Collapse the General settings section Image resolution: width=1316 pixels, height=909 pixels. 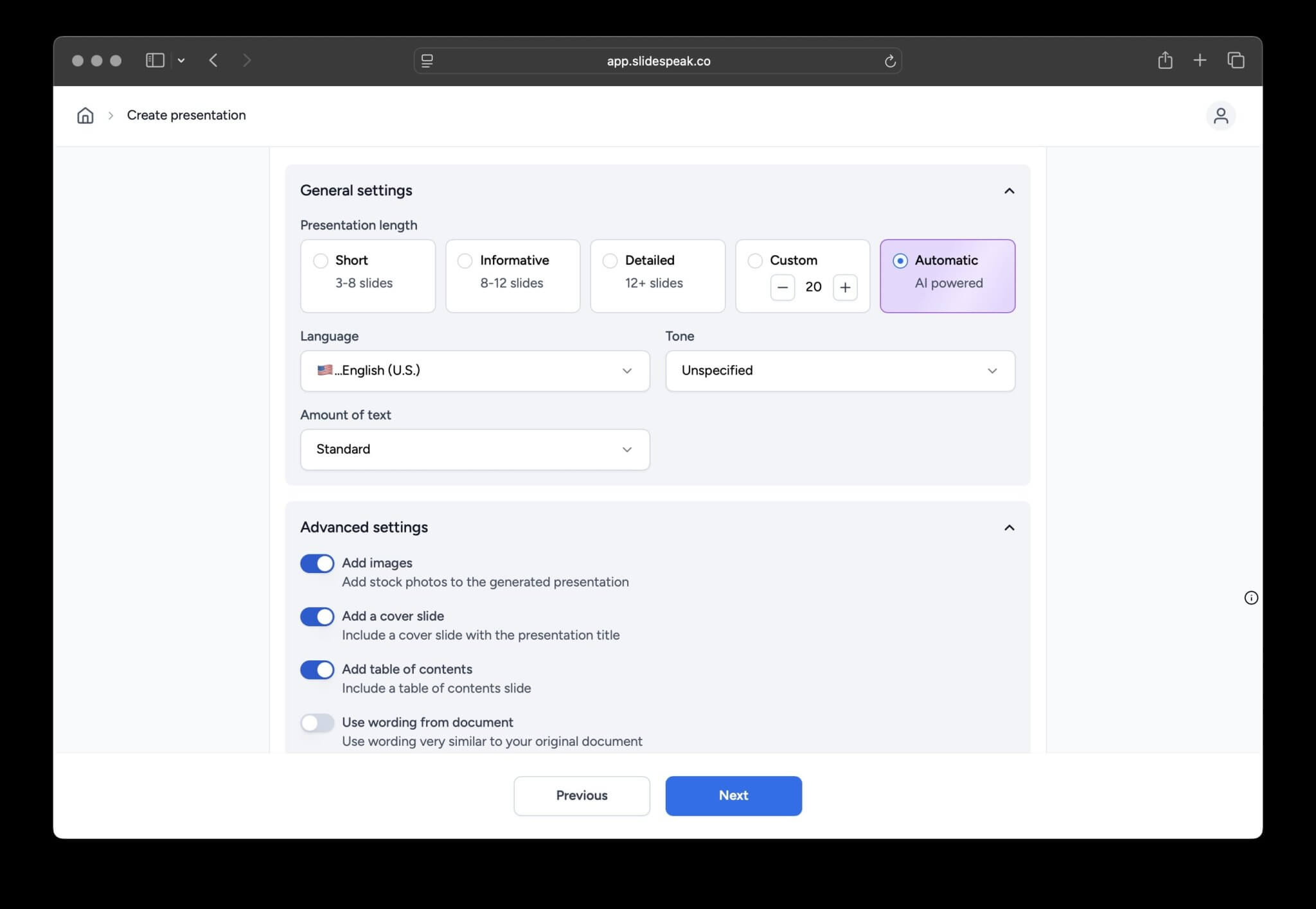point(1009,191)
